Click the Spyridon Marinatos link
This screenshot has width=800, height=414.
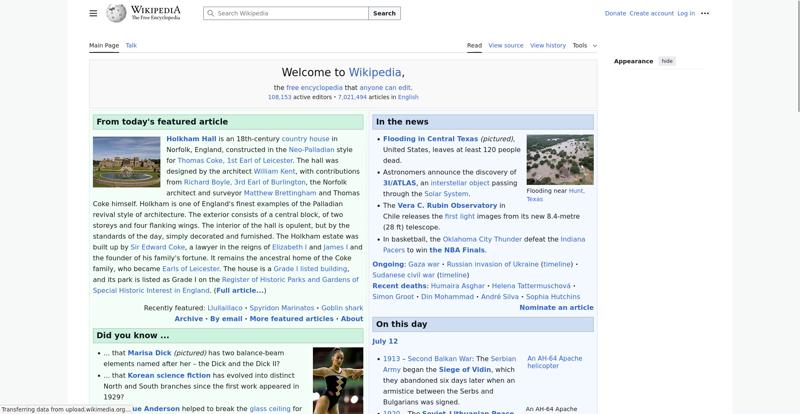pos(282,308)
